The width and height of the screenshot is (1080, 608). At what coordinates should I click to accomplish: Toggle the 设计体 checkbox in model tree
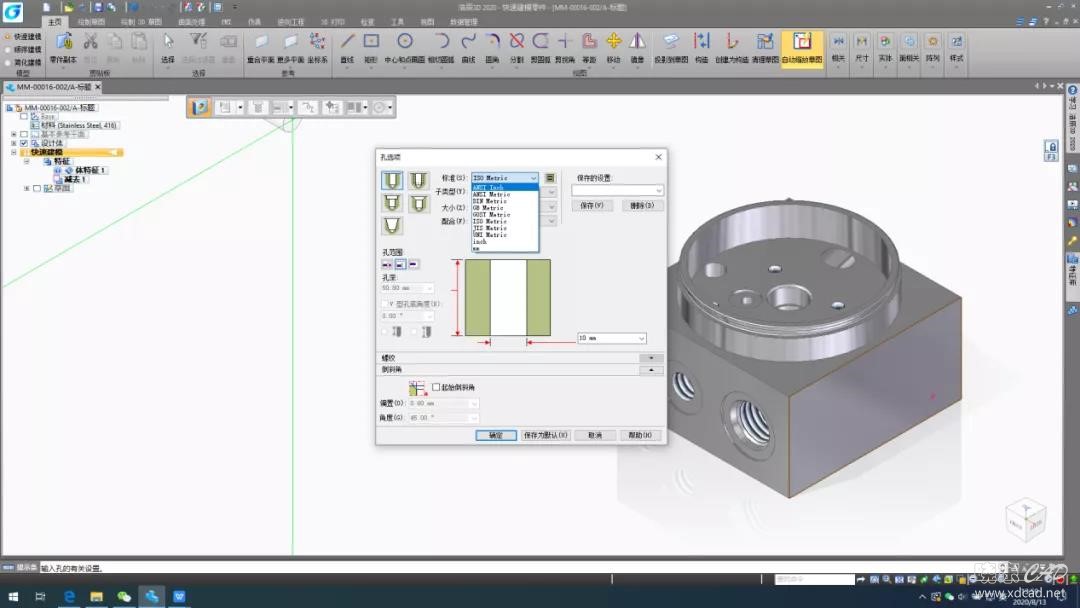pos(24,143)
